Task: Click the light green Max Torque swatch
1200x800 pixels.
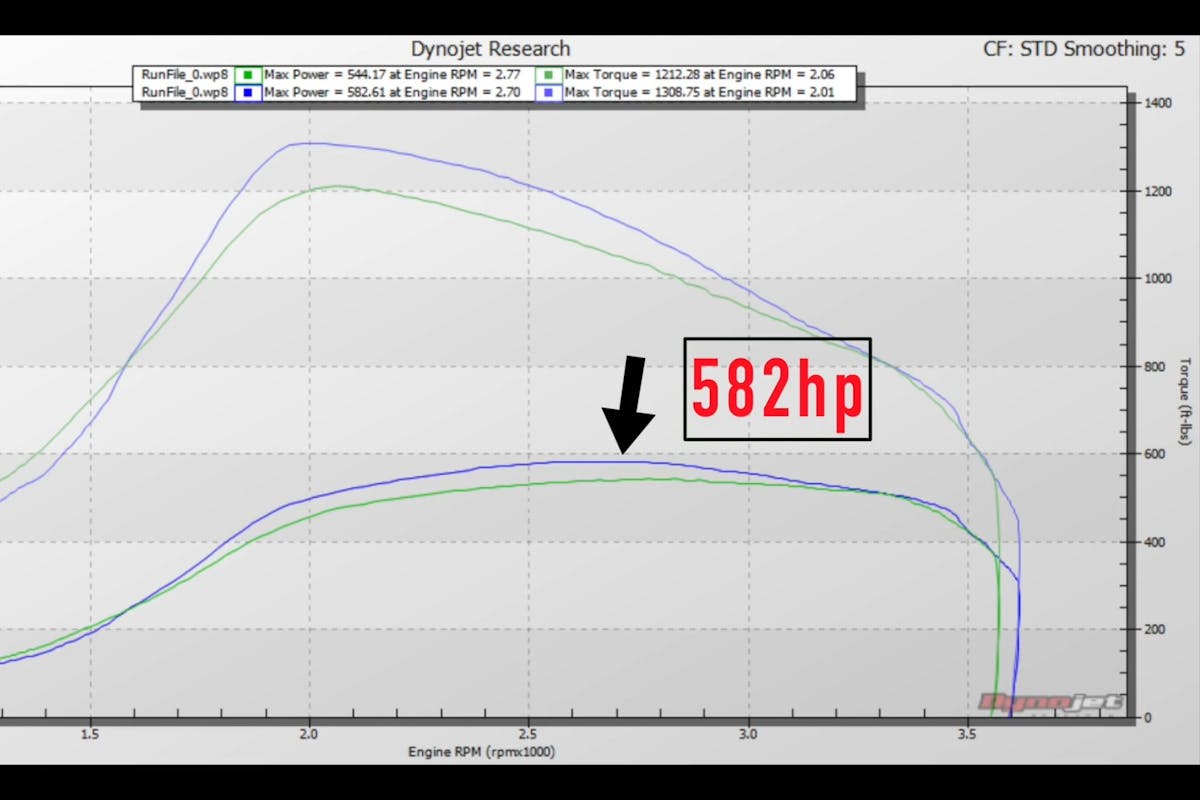Action: coord(547,75)
